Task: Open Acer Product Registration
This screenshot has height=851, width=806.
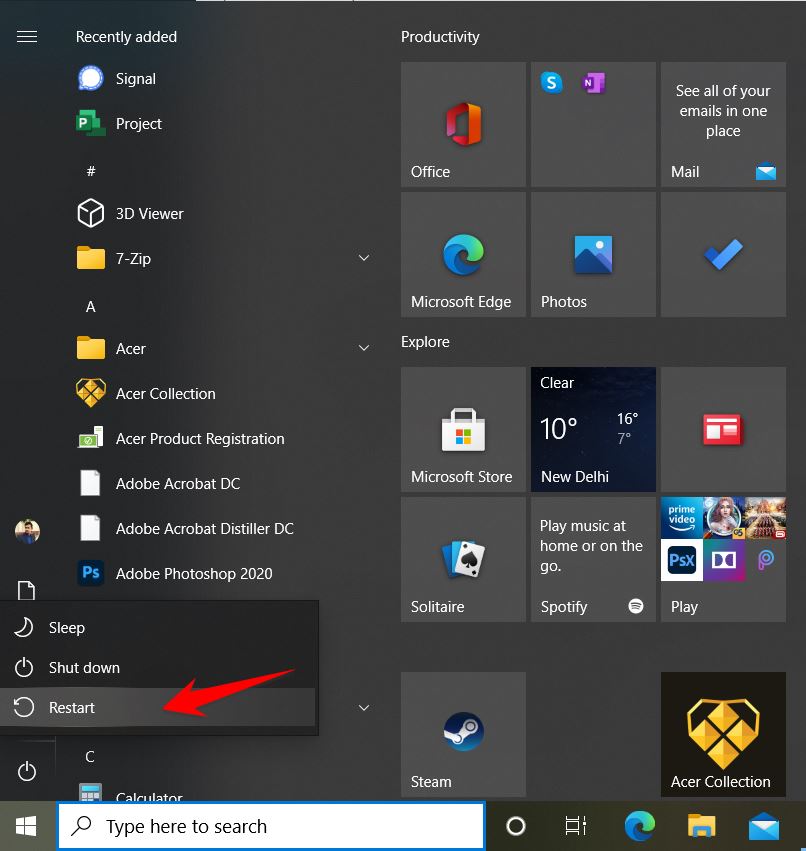Action: tap(181, 439)
